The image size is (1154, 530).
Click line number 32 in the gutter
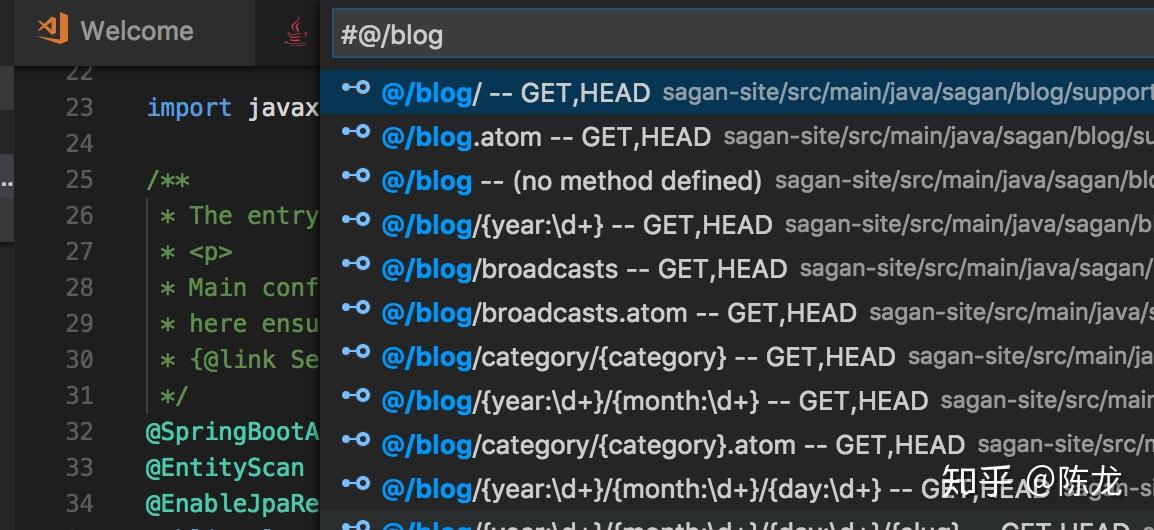79,431
